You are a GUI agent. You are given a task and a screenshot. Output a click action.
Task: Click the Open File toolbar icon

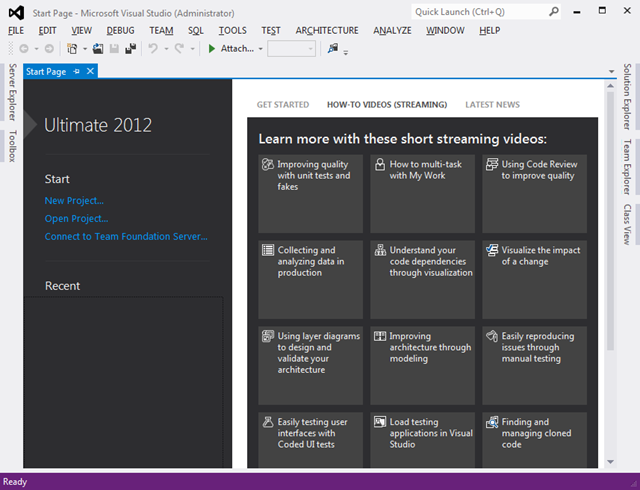click(98, 48)
